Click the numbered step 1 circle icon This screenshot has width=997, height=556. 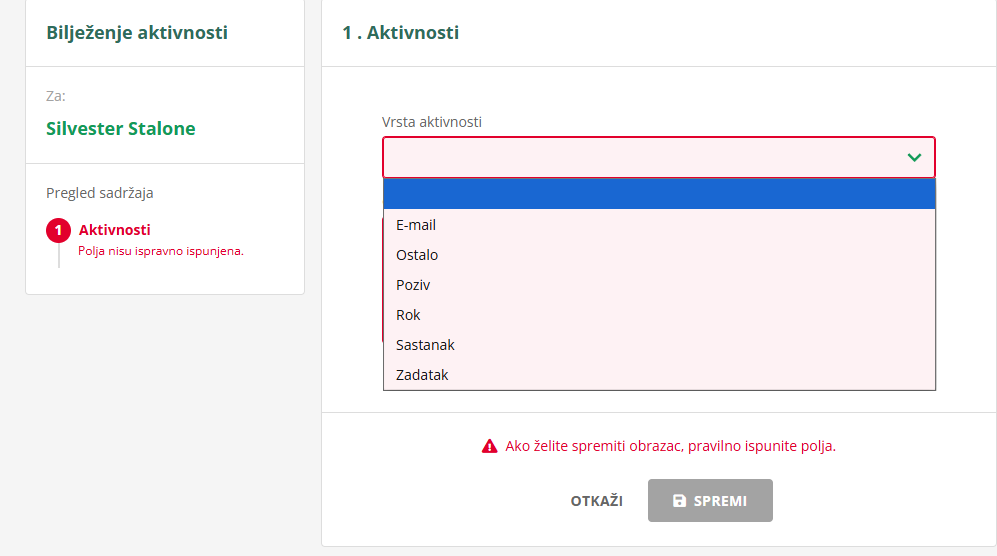coord(58,231)
